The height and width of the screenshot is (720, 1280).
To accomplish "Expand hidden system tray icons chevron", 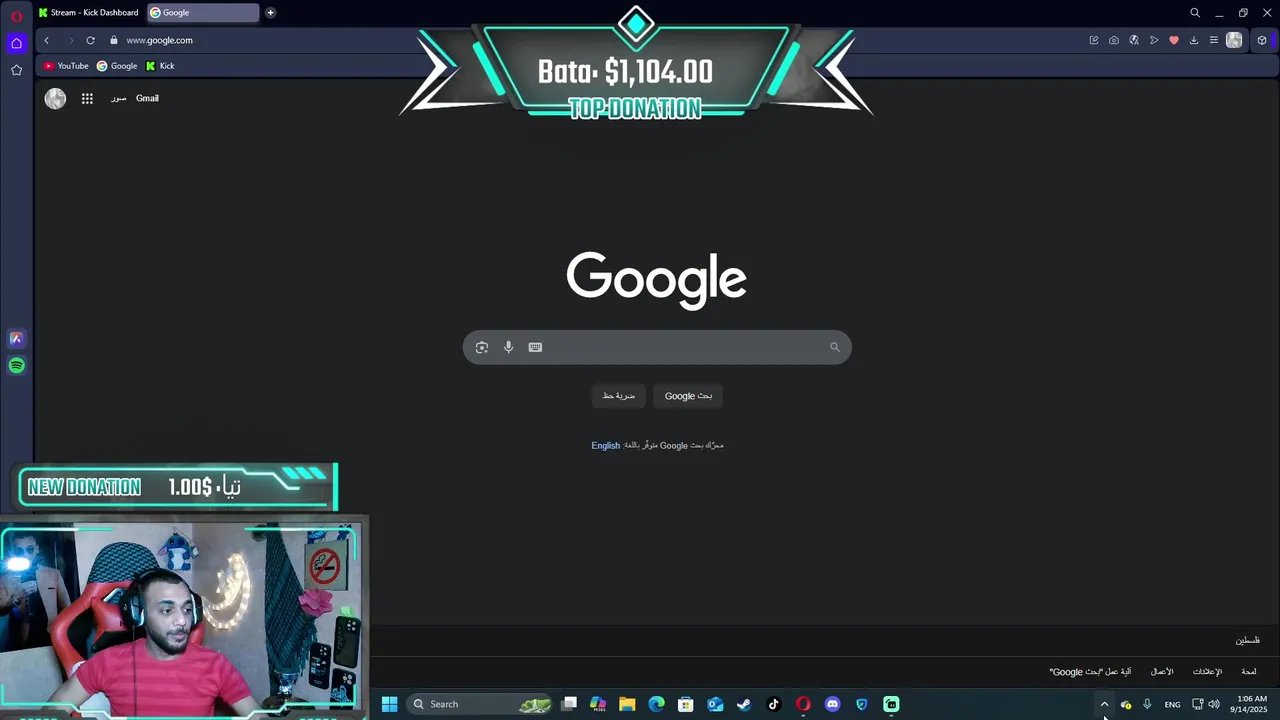I will pyautogui.click(x=1104, y=704).
